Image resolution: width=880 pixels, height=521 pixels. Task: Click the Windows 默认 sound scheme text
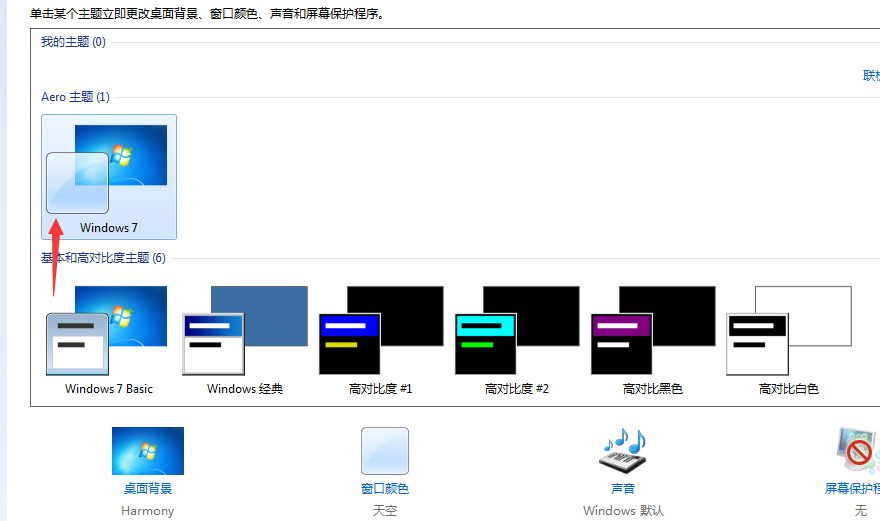tap(623, 511)
